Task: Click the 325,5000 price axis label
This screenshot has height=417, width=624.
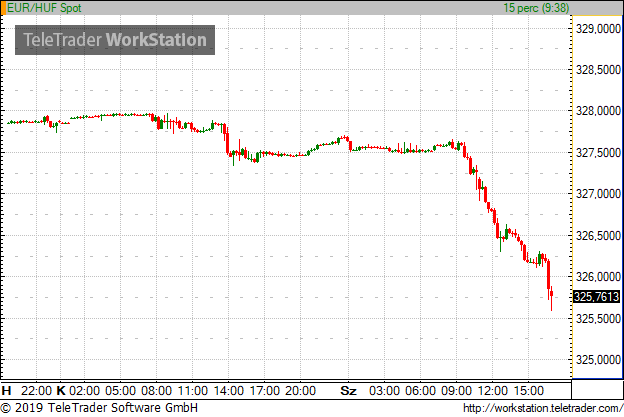Action: pos(598,318)
